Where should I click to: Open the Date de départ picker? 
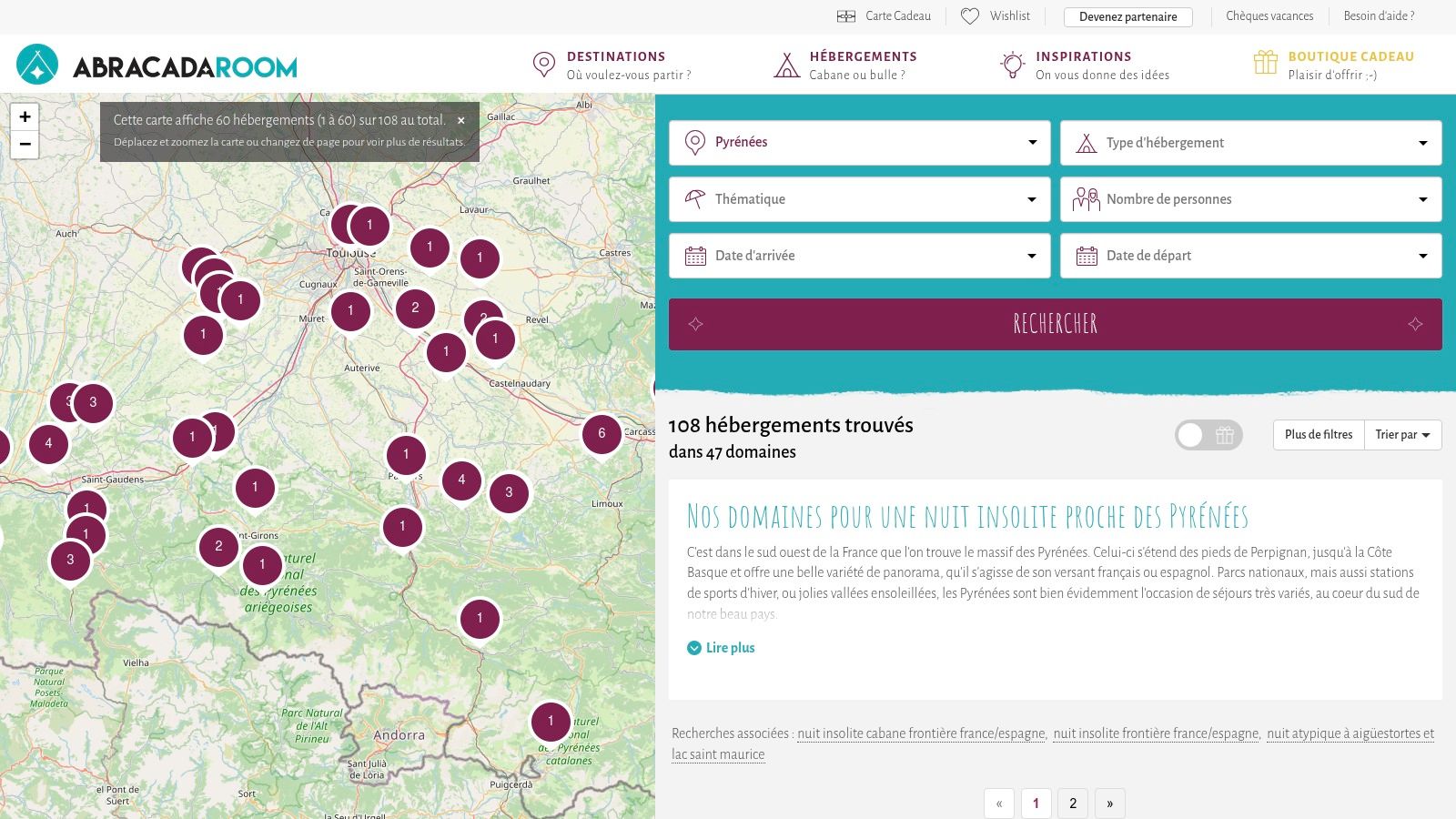[x=1250, y=256]
